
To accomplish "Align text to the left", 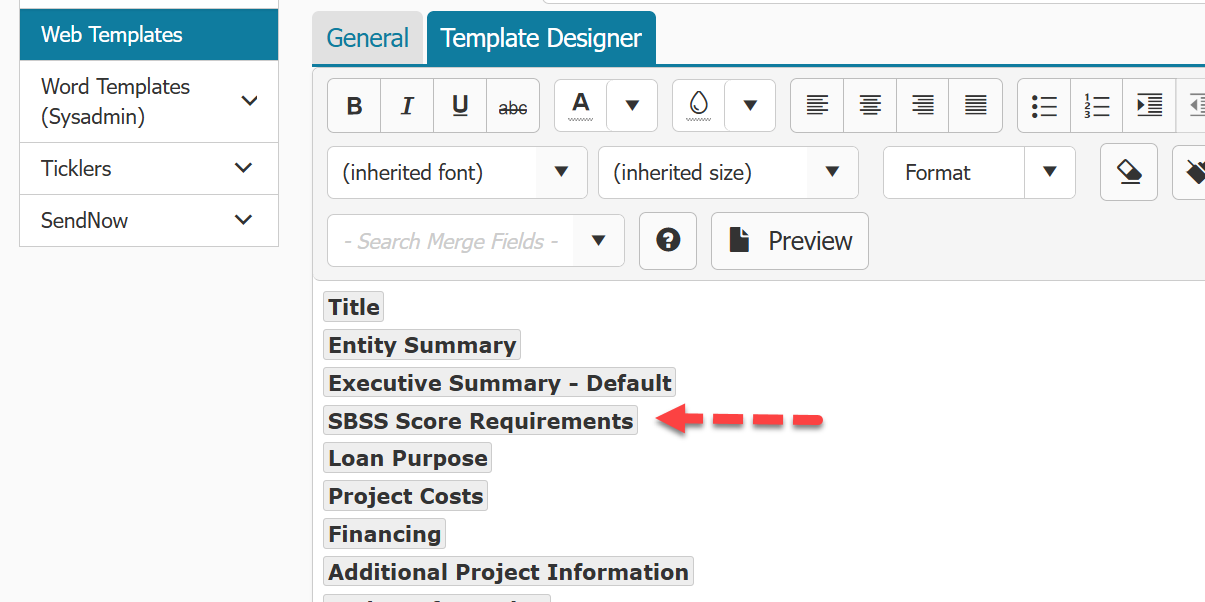I will point(817,106).
